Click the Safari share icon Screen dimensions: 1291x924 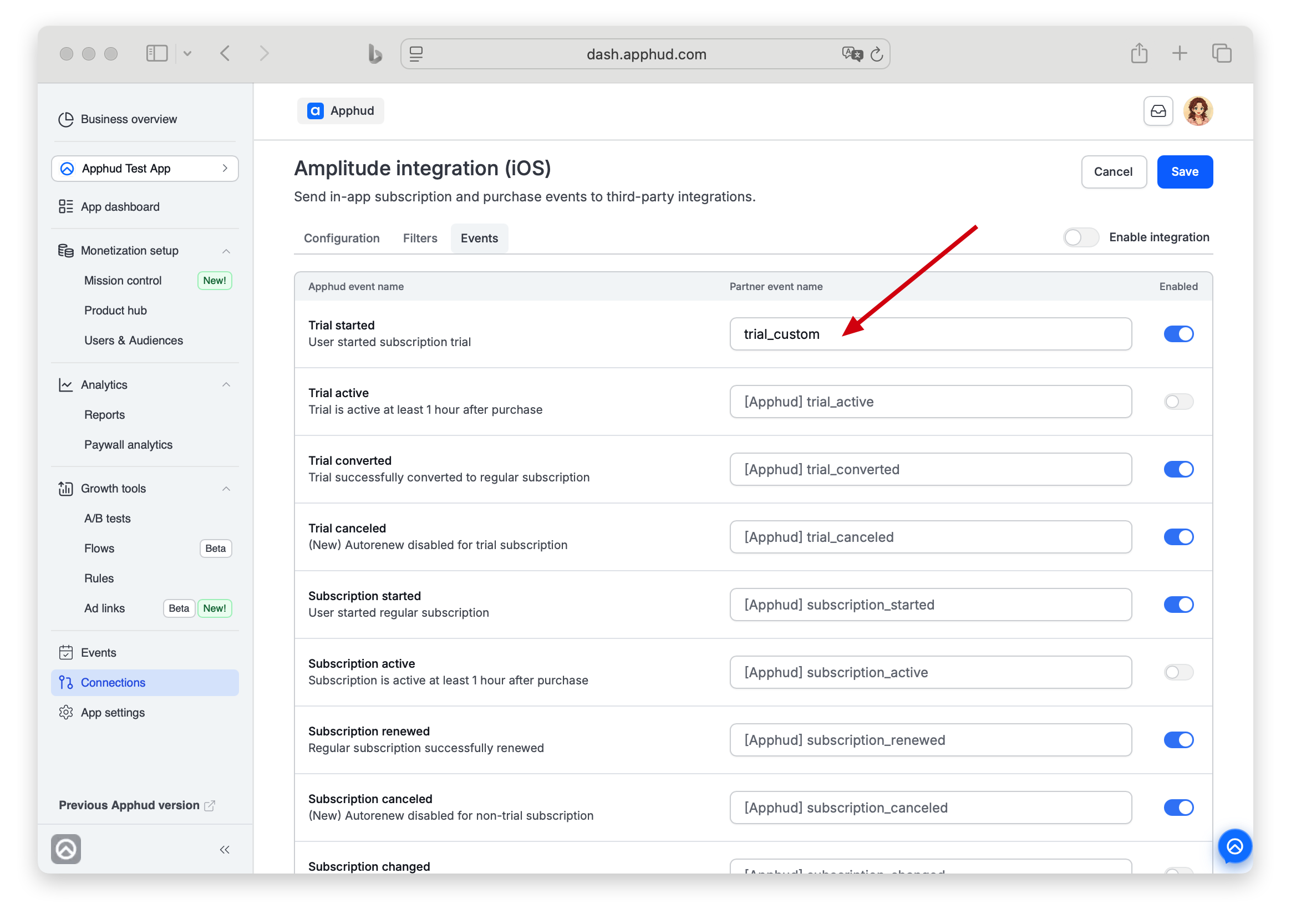point(1138,53)
